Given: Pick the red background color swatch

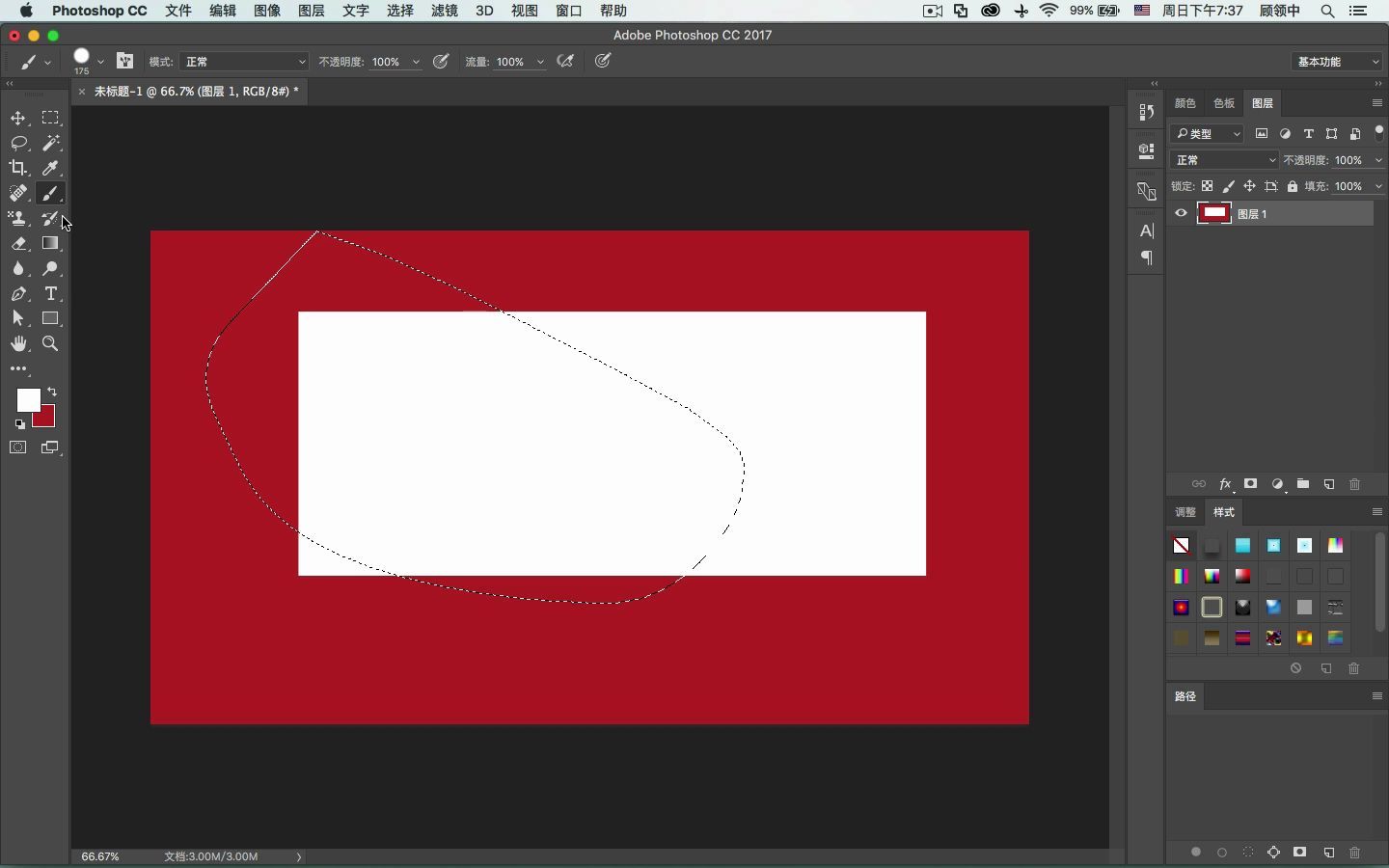Looking at the screenshot, I should click(x=47, y=420).
